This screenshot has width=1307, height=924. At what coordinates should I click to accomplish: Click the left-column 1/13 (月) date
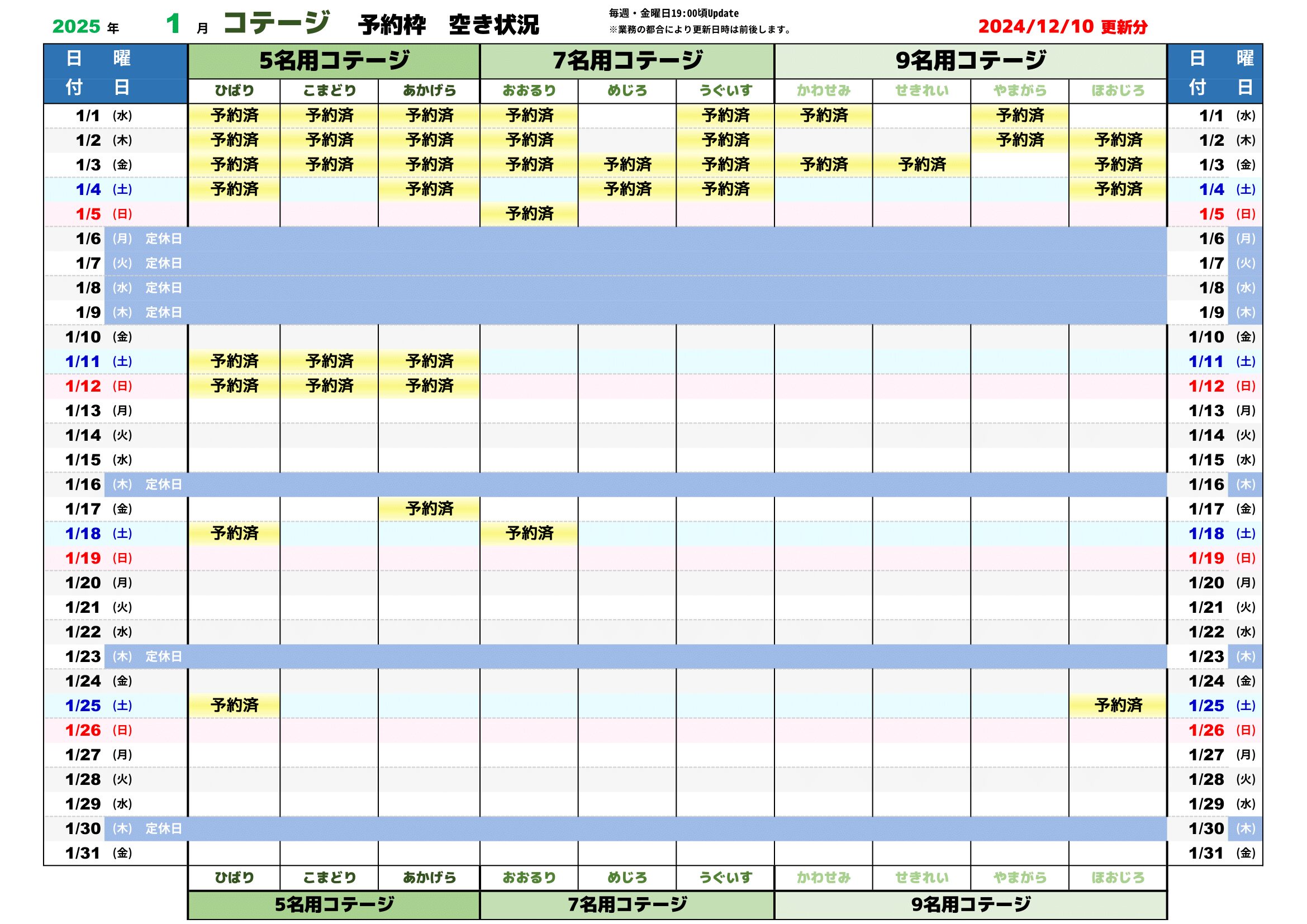click(x=98, y=411)
